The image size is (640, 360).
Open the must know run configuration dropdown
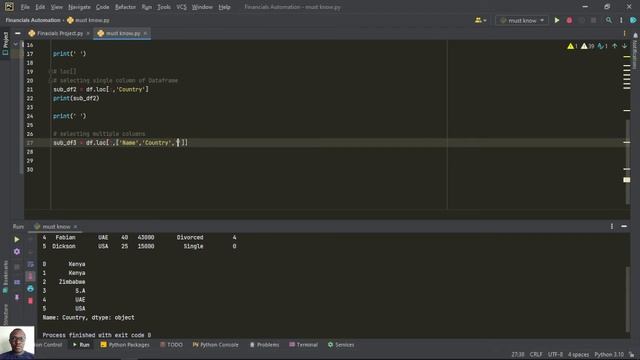tap(522, 20)
